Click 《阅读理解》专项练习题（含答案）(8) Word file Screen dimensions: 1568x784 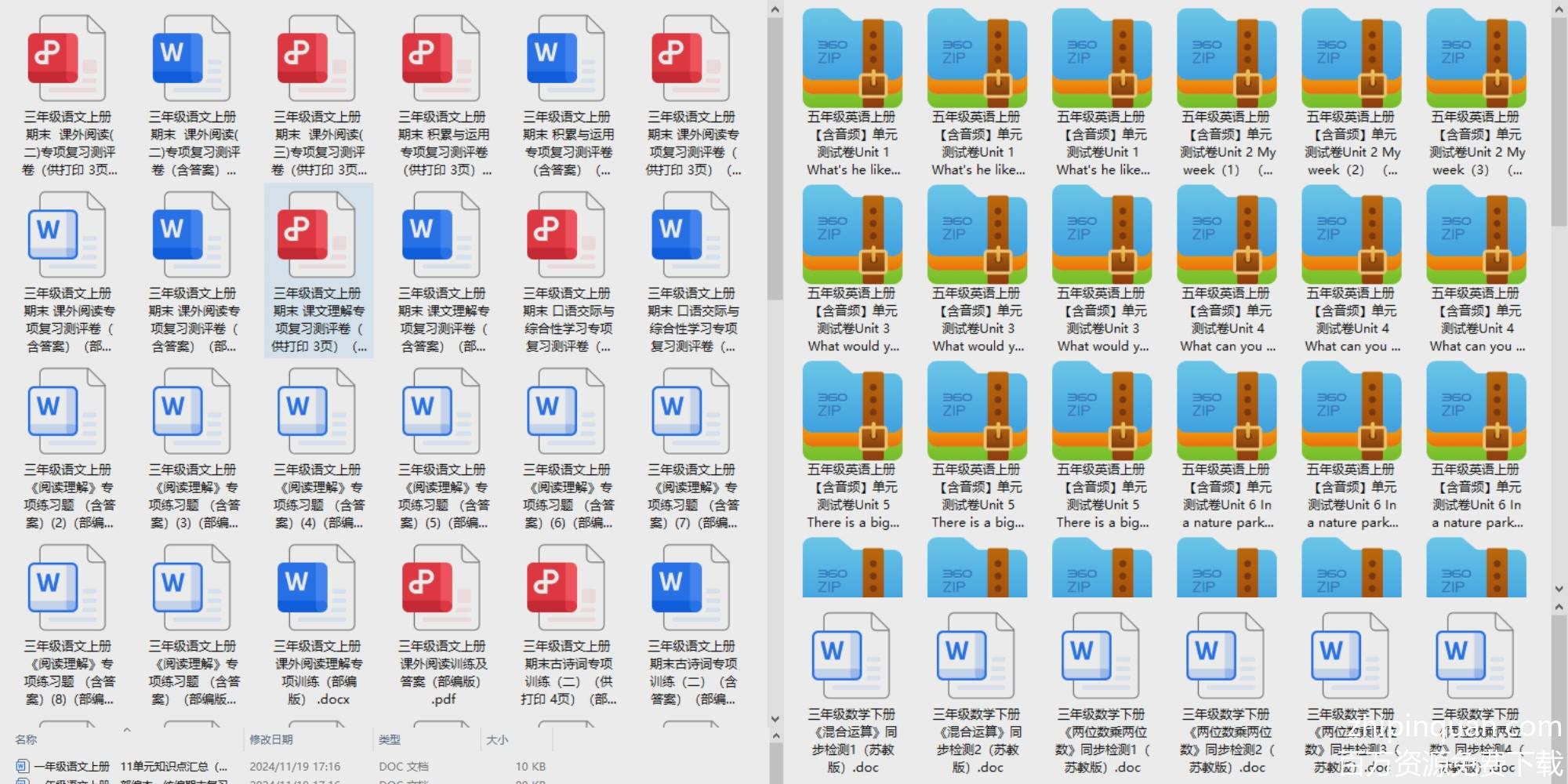pyautogui.click(x=68, y=625)
